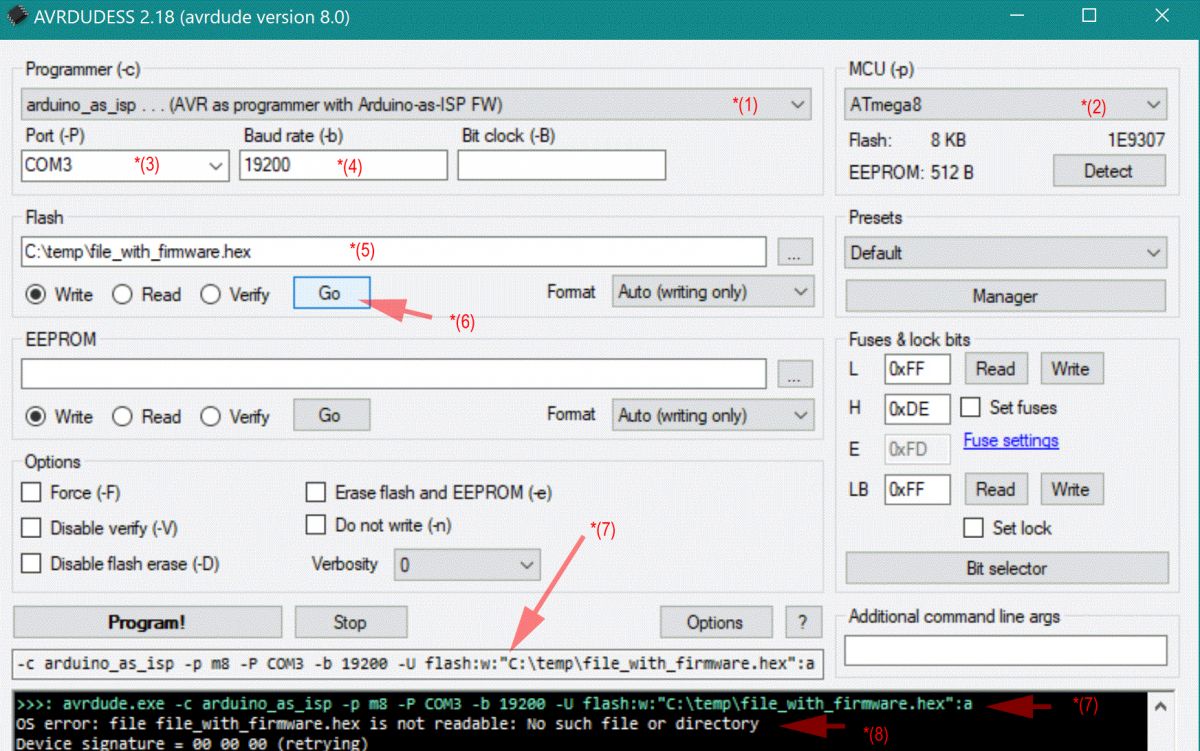Viewport: 1200px width, 751px height.
Task: Click the Additional command line args field
Action: click(1005, 651)
